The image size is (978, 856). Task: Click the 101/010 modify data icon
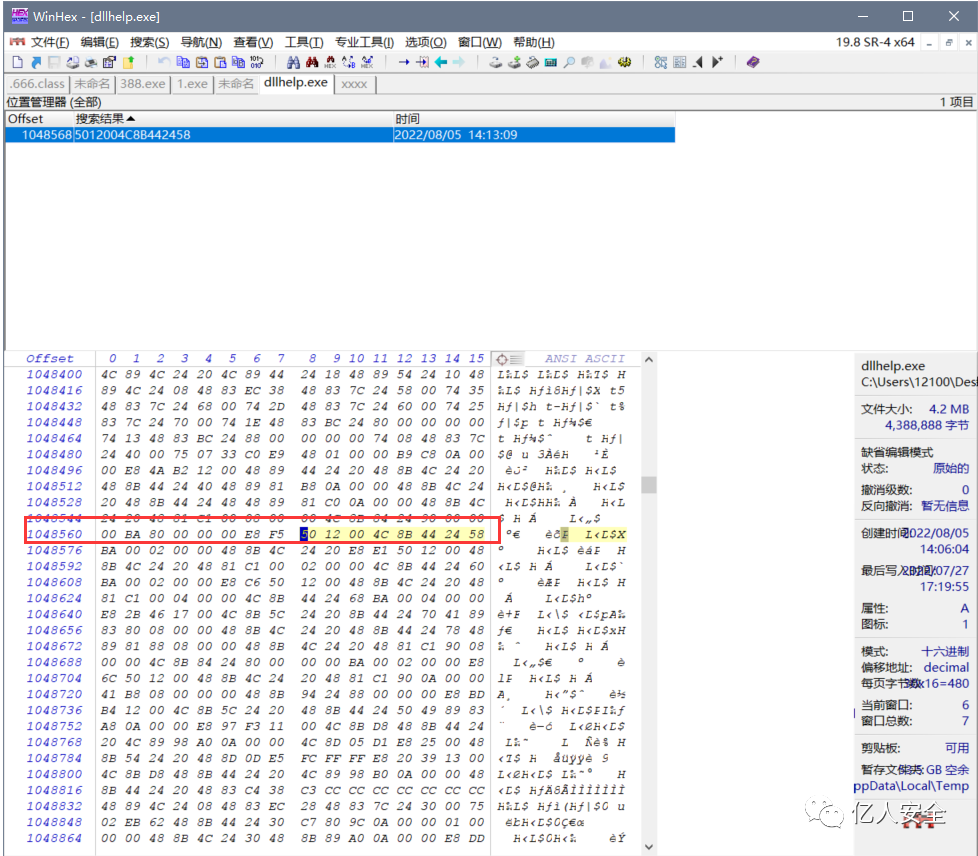point(256,62)
